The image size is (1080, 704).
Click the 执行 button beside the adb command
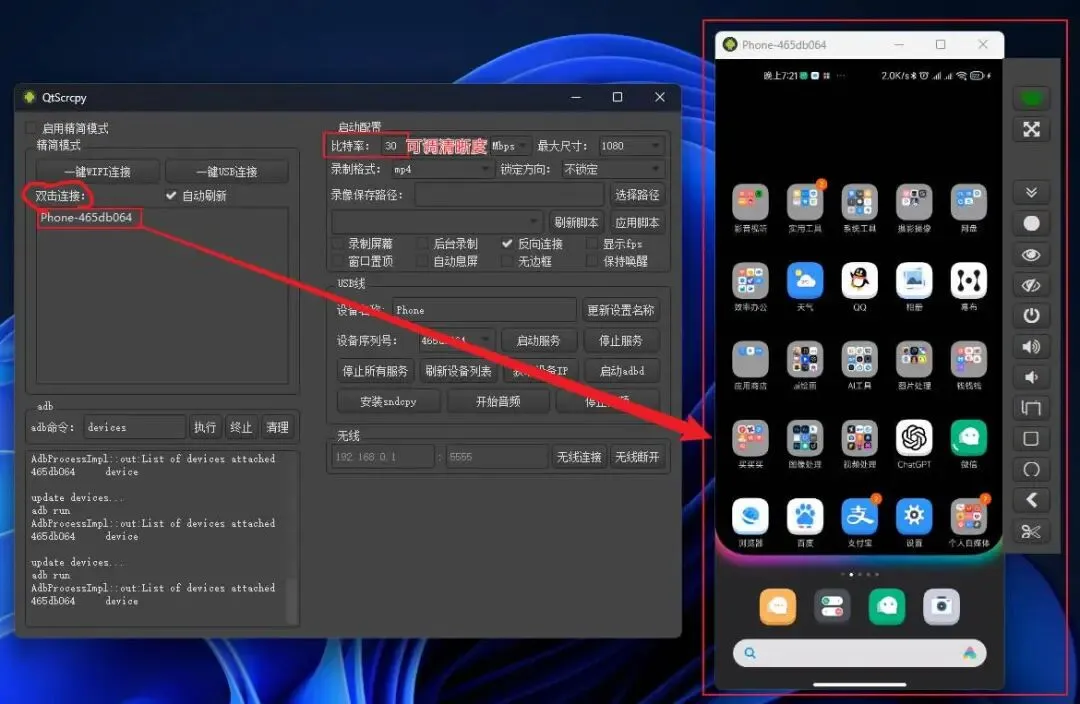point(205,427)
